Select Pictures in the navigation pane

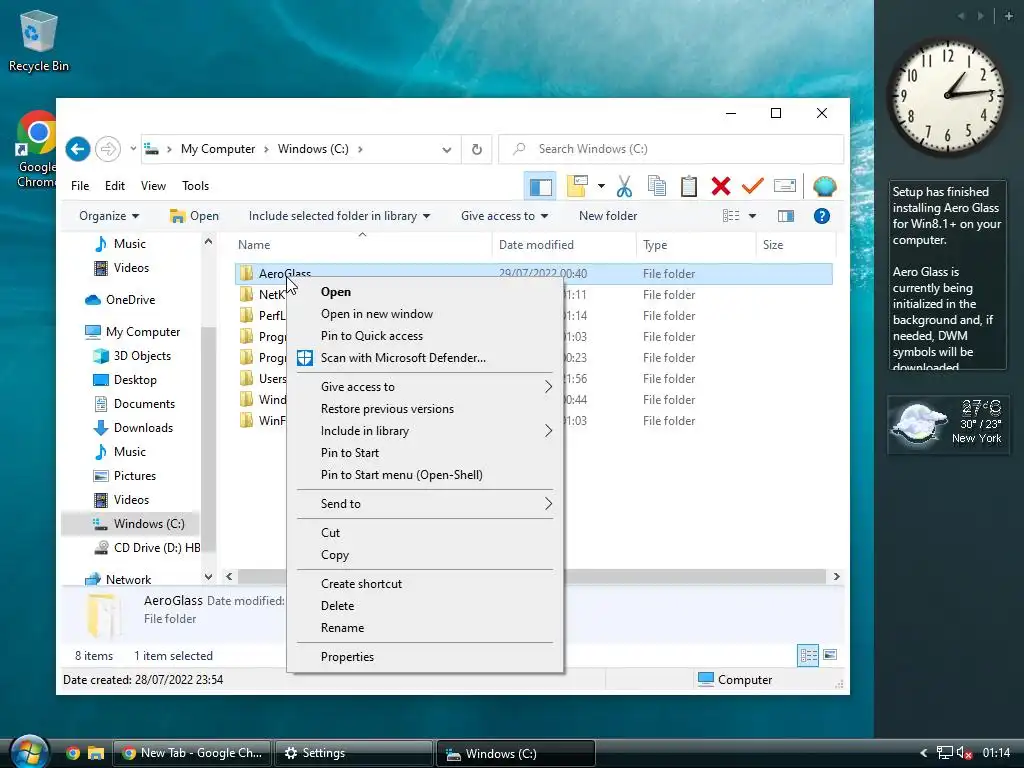[x=135, y=476]
